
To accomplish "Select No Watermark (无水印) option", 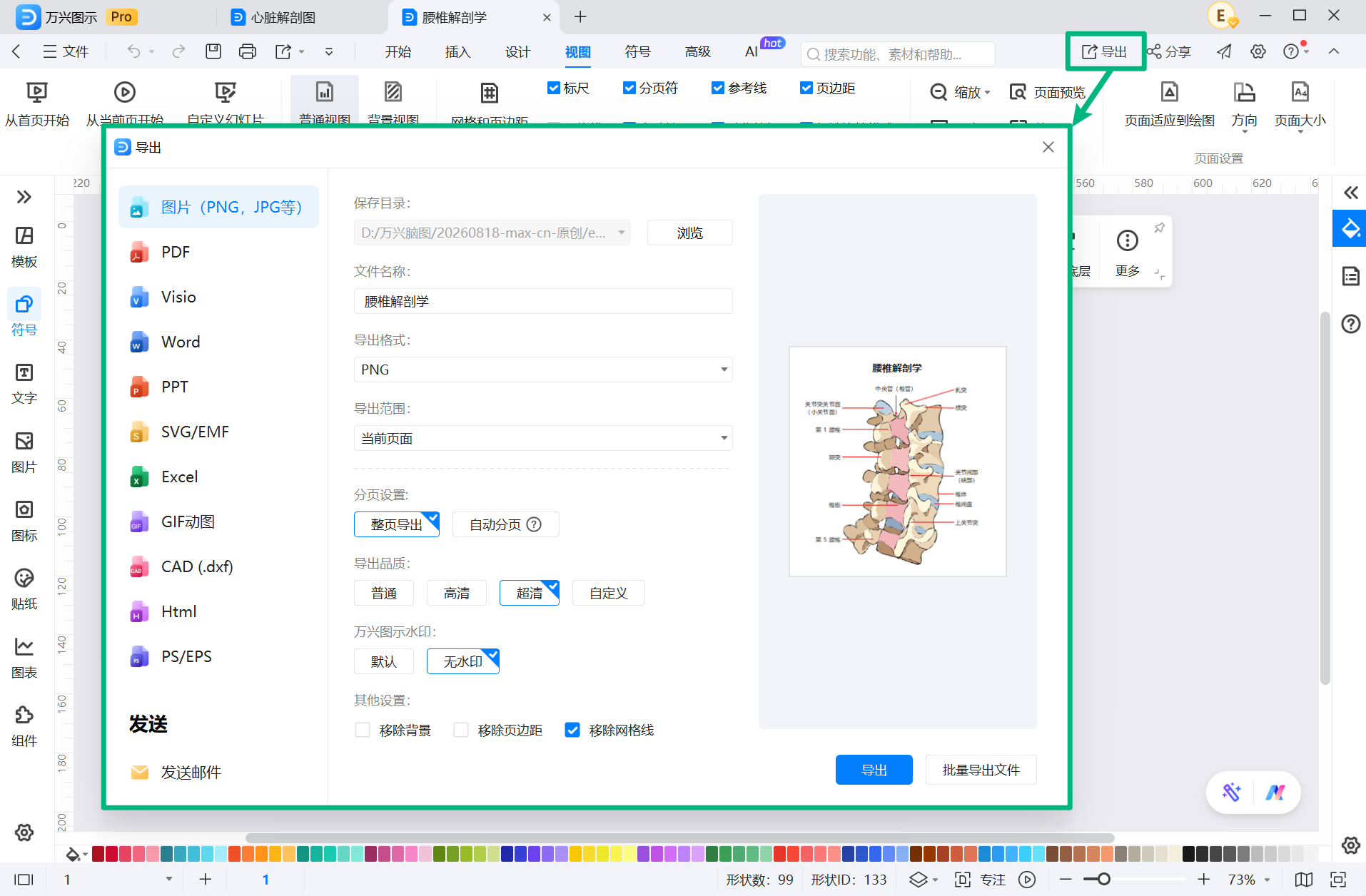I will click(x=463, y=661).
